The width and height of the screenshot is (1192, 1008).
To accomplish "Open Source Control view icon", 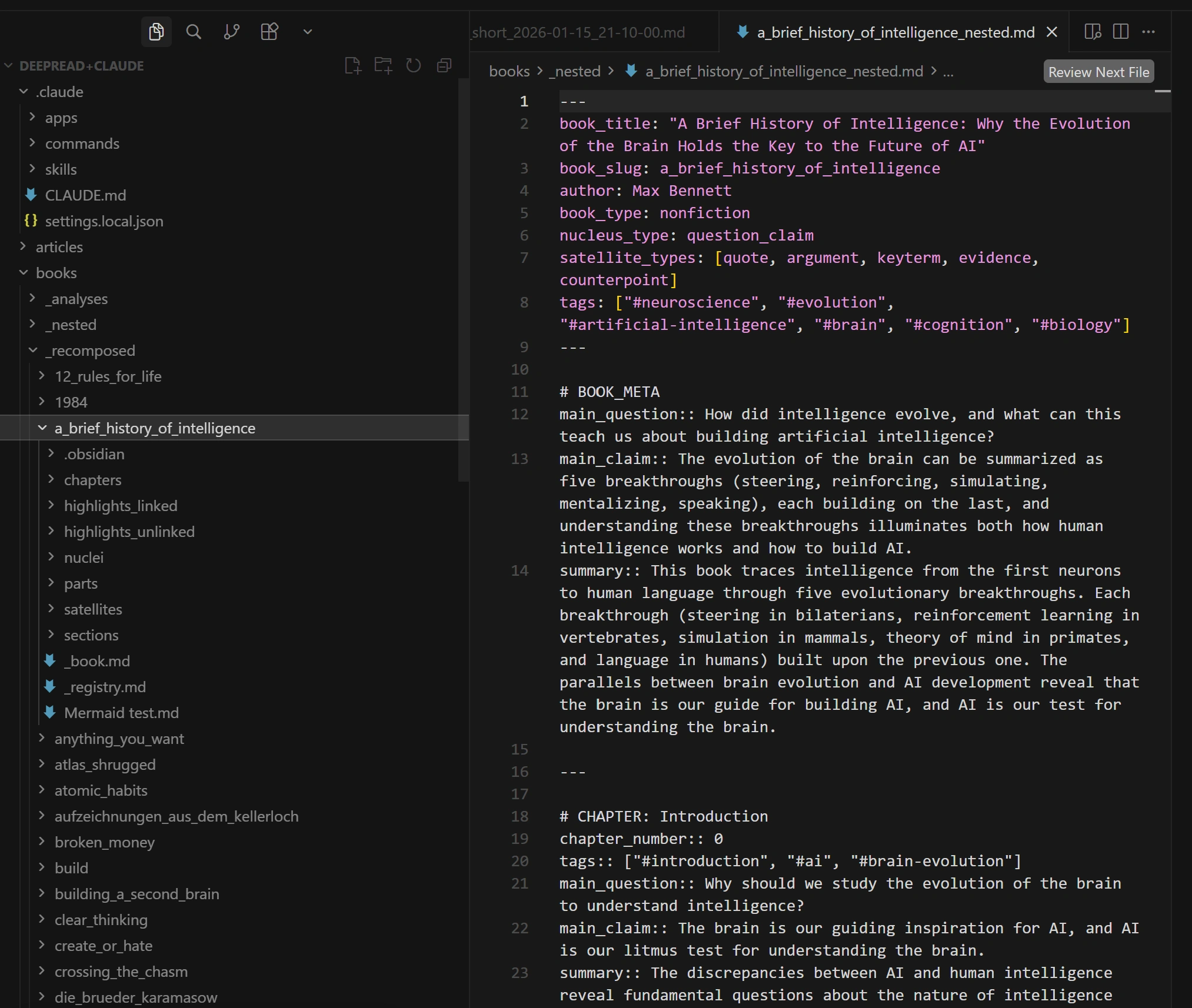I will 231,32.
